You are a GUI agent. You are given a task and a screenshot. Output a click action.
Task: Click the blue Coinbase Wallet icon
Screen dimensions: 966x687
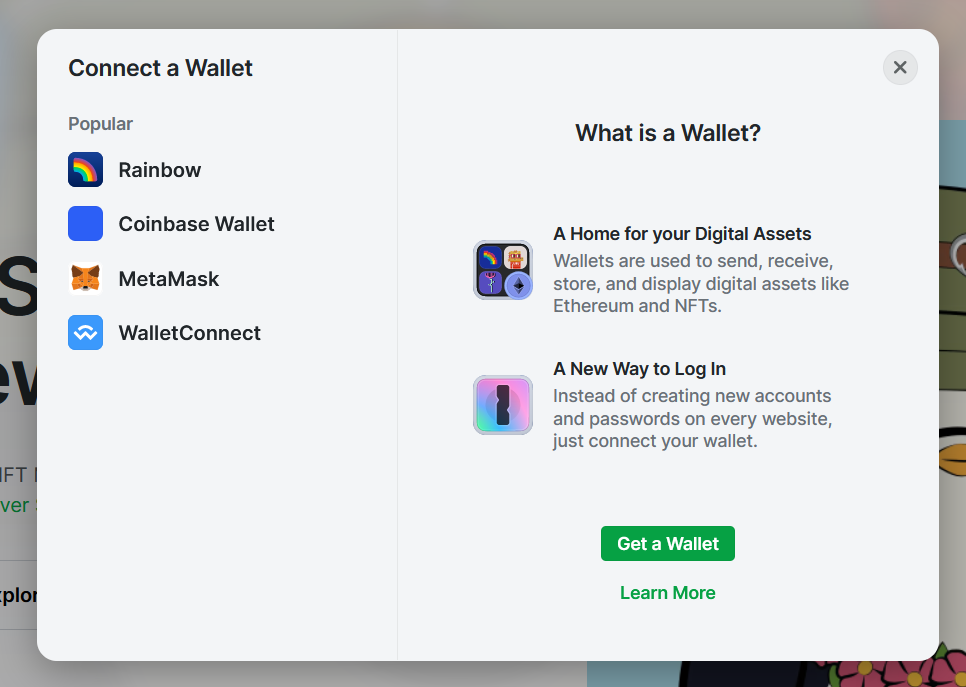click(x=85, y=224)
